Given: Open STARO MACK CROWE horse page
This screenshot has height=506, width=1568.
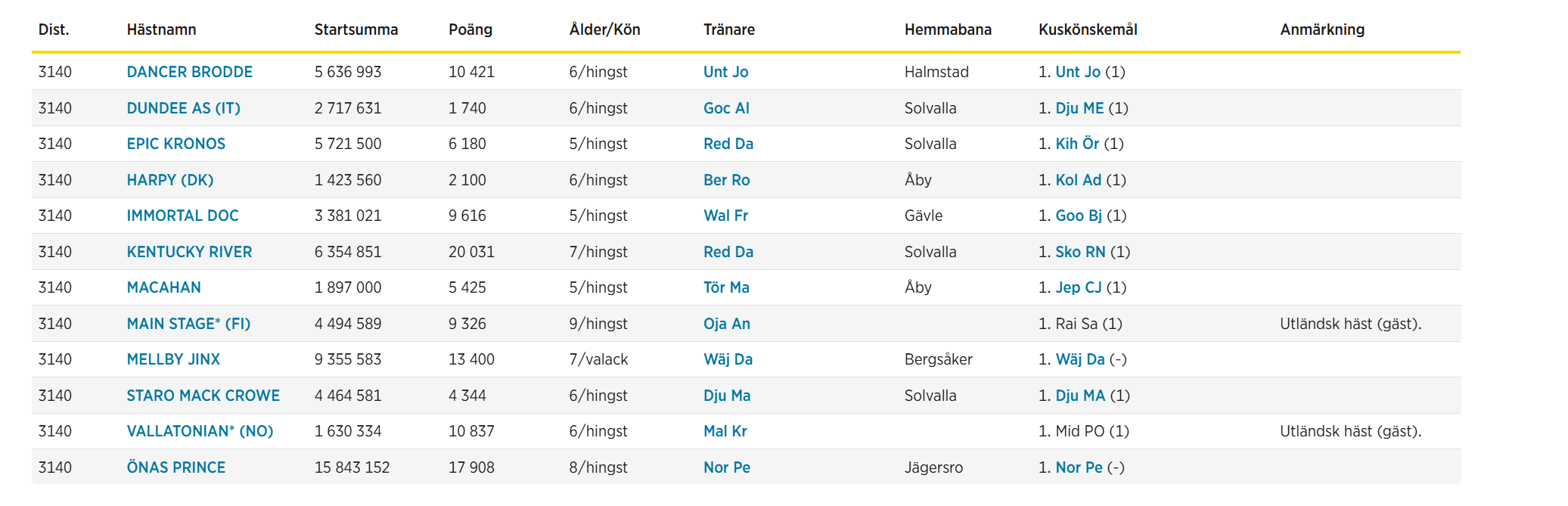Looking at the screenshot, I should tap(203, 396).
